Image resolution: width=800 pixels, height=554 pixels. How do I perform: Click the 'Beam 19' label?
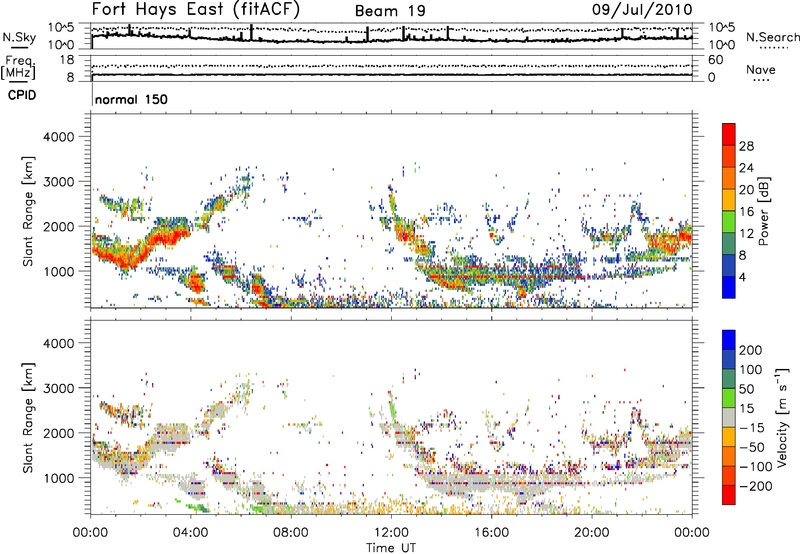390,11
